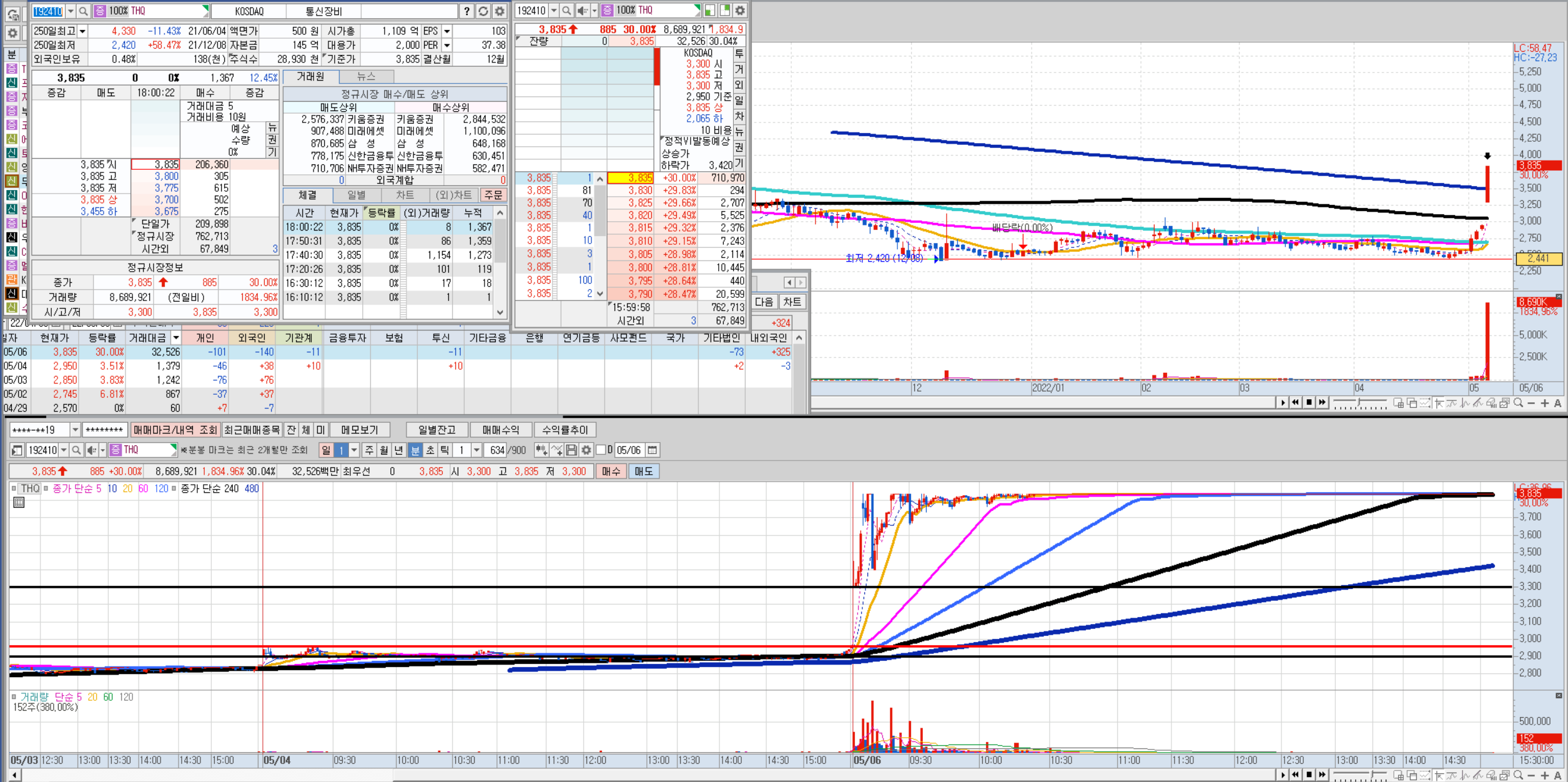Switch the chart to the weekly (주) period

pos(369,450)
